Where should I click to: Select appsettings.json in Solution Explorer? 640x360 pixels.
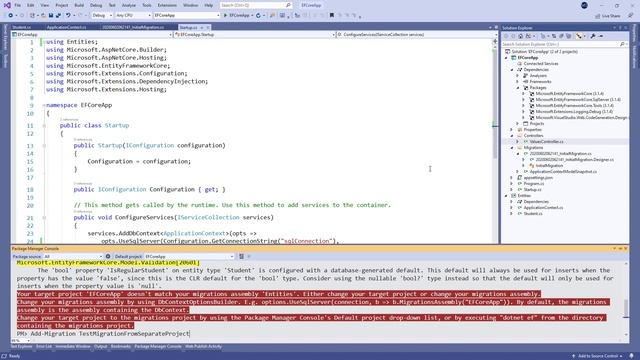(538, 178)
